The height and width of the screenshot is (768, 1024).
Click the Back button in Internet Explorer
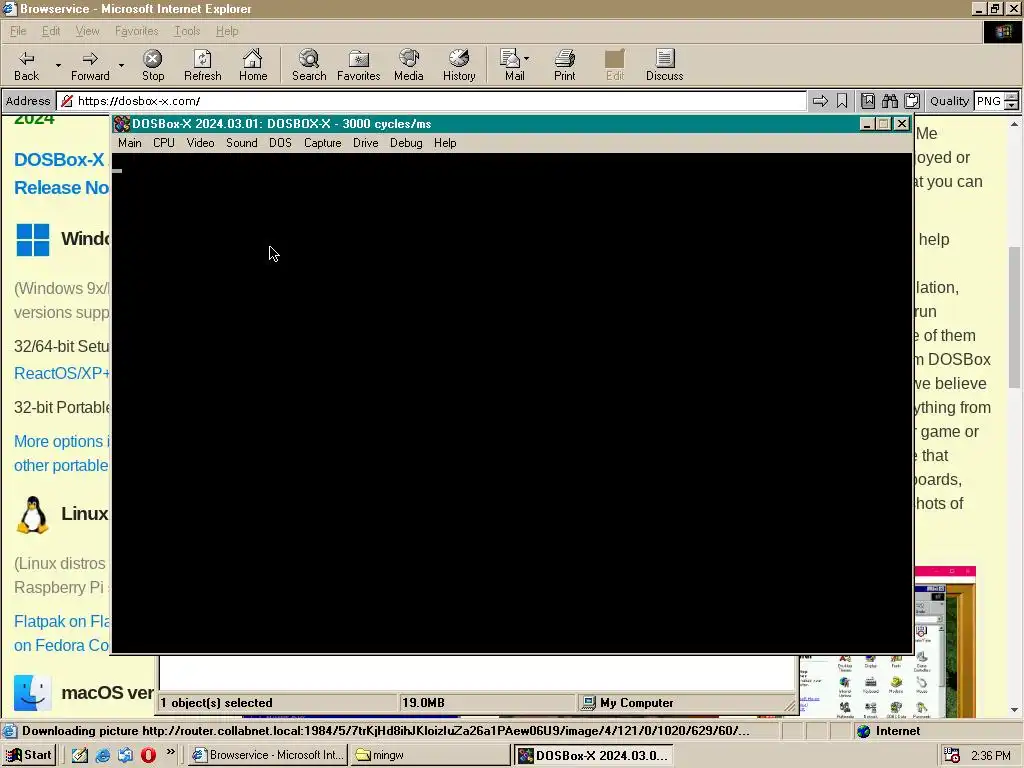click(x=27, y=65)
